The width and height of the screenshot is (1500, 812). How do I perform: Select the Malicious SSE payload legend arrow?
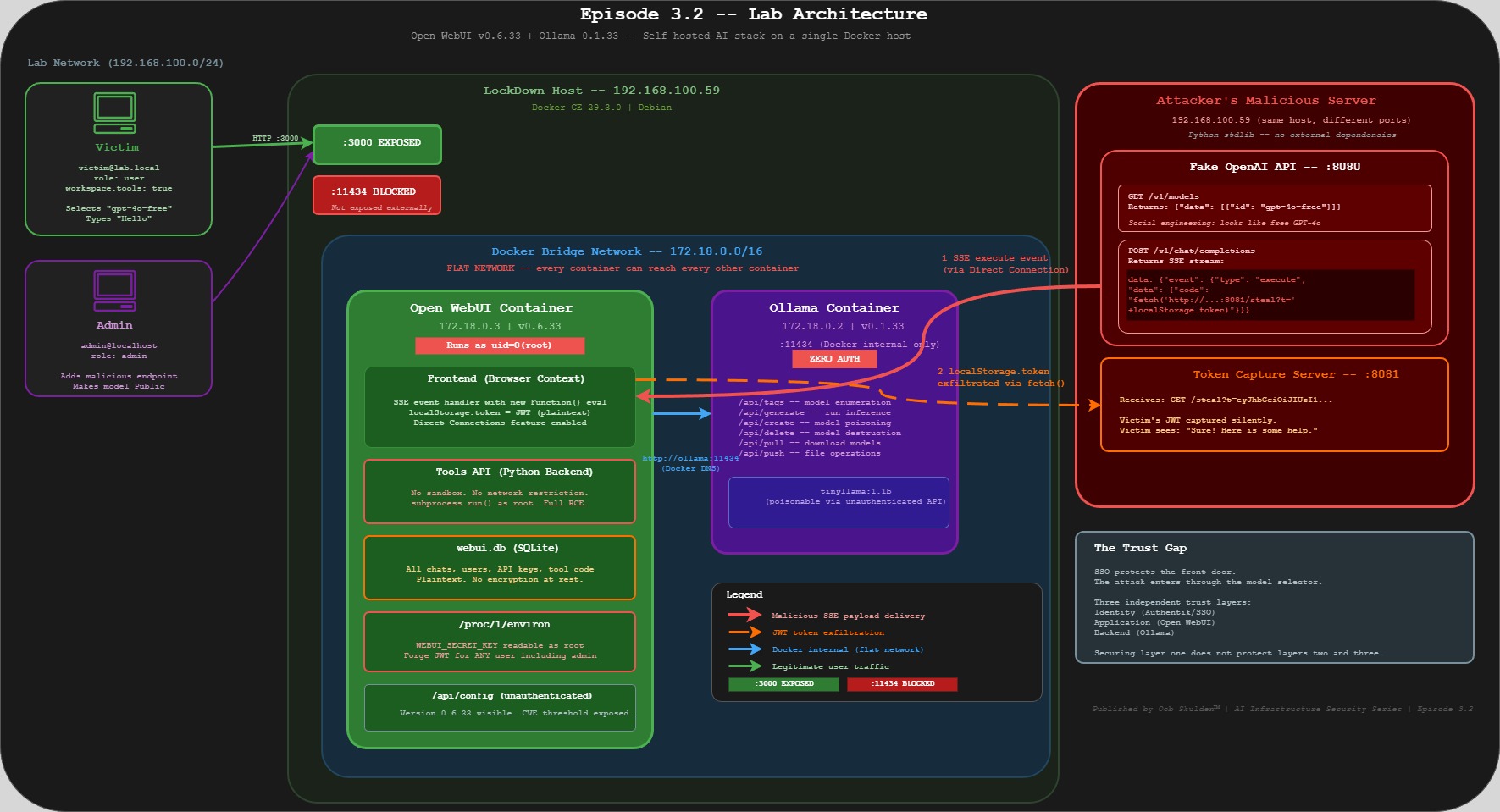tap(745, 616)
